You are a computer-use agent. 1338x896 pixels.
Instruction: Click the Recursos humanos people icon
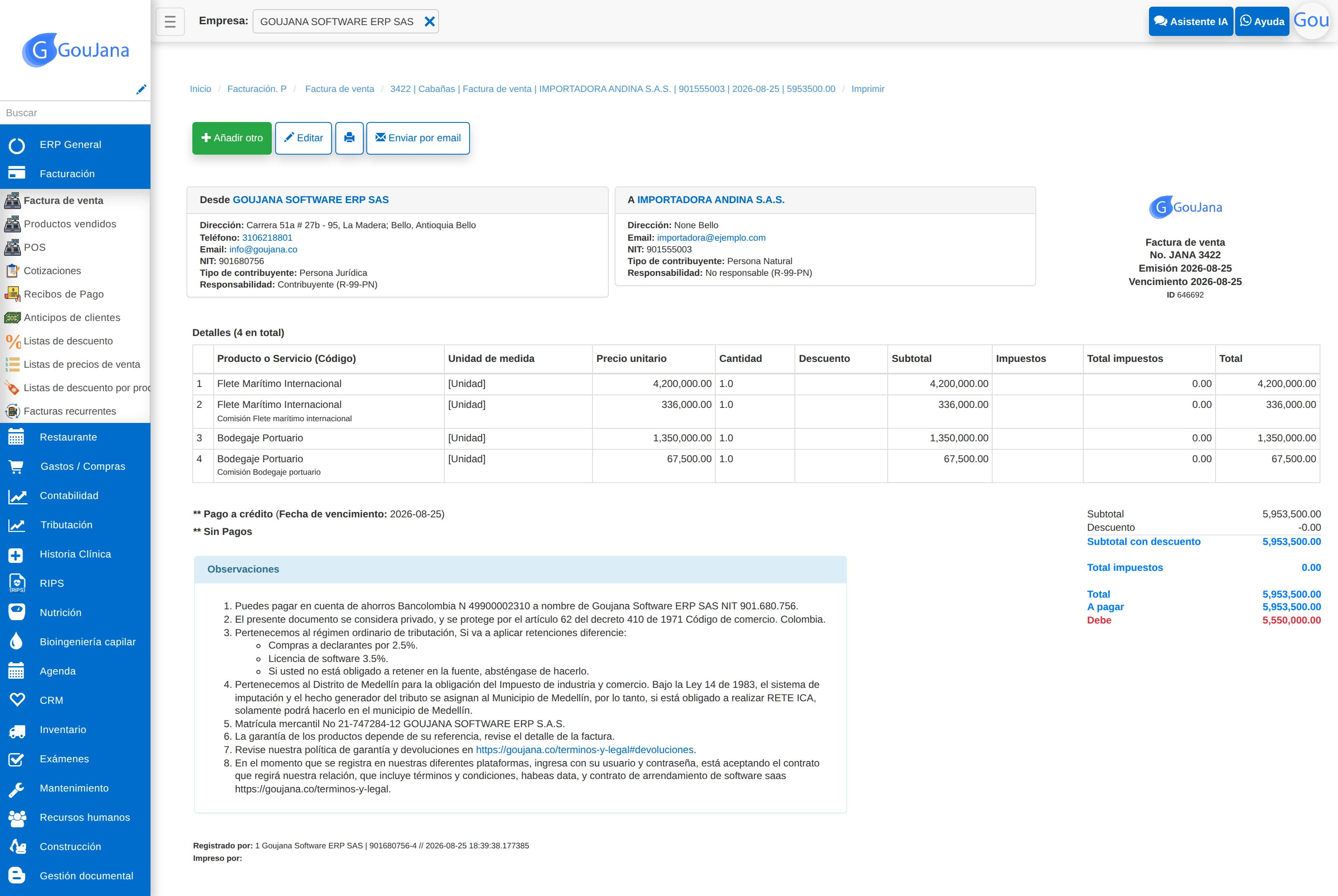(x=17, y=818)
